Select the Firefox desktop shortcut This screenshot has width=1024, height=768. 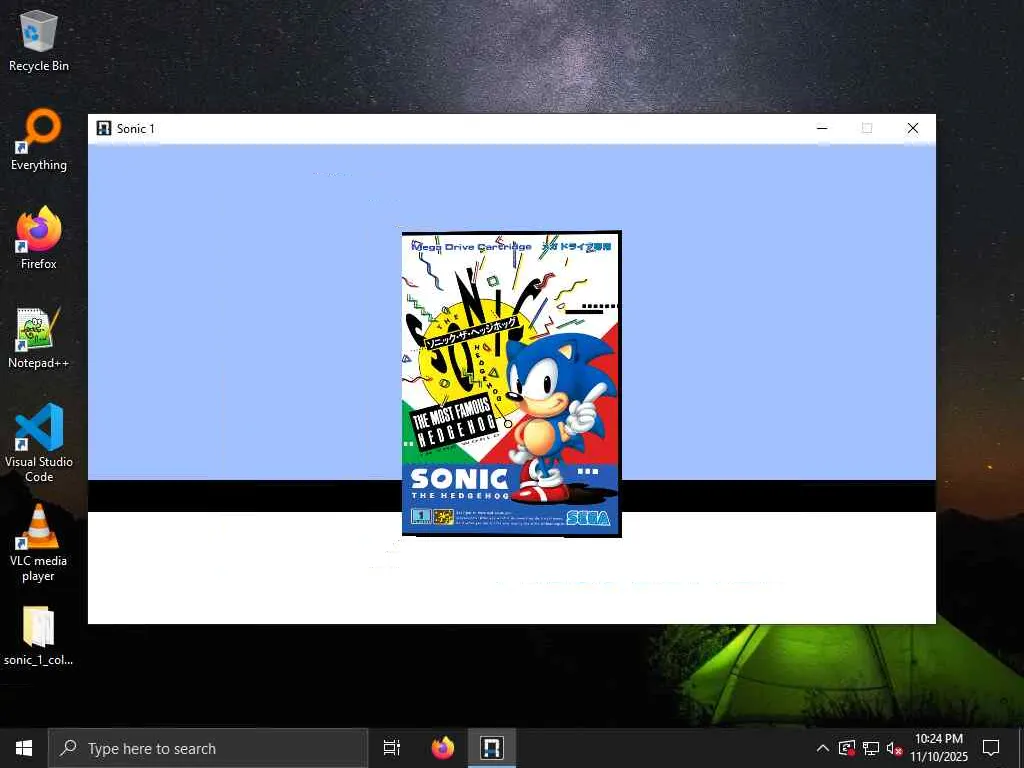pos(39,238)
